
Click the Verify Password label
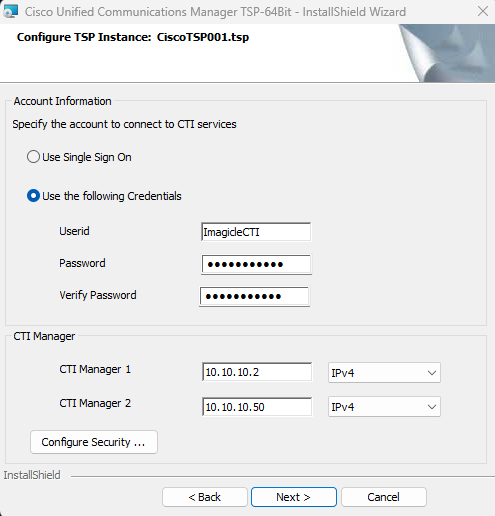[98, 295]
